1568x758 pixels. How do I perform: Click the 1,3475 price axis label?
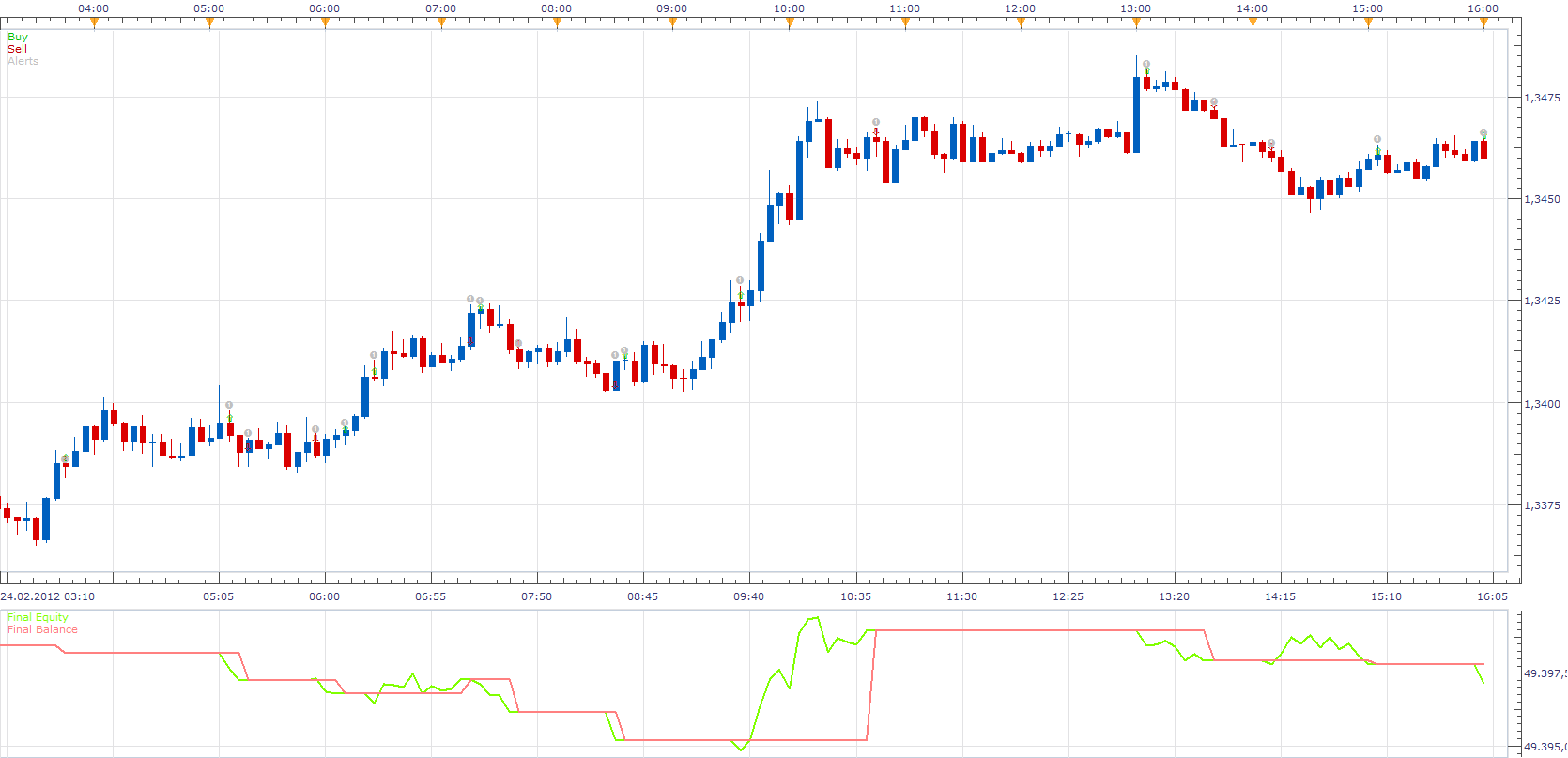point(1542,98)
